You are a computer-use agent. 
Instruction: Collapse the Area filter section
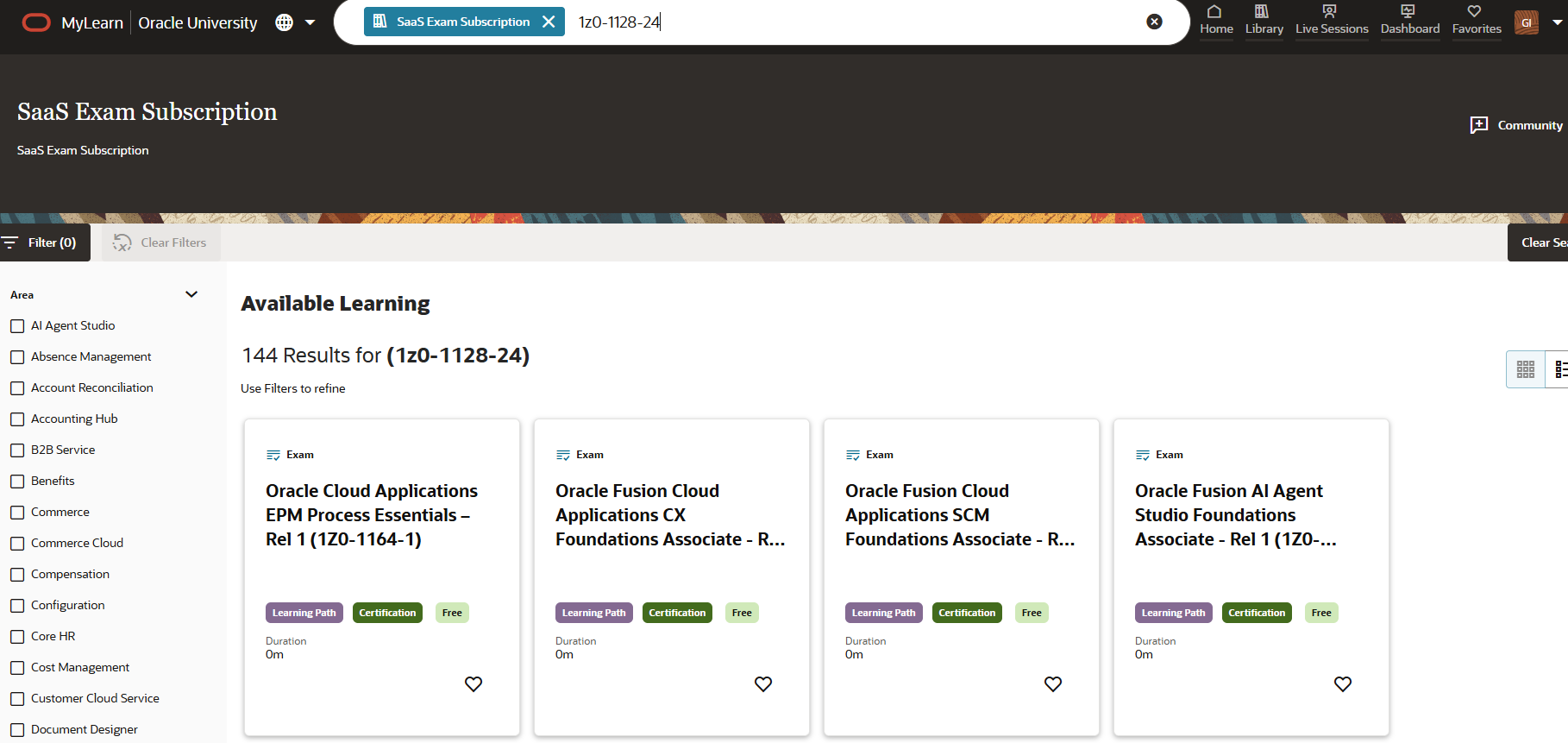point(191,294)
